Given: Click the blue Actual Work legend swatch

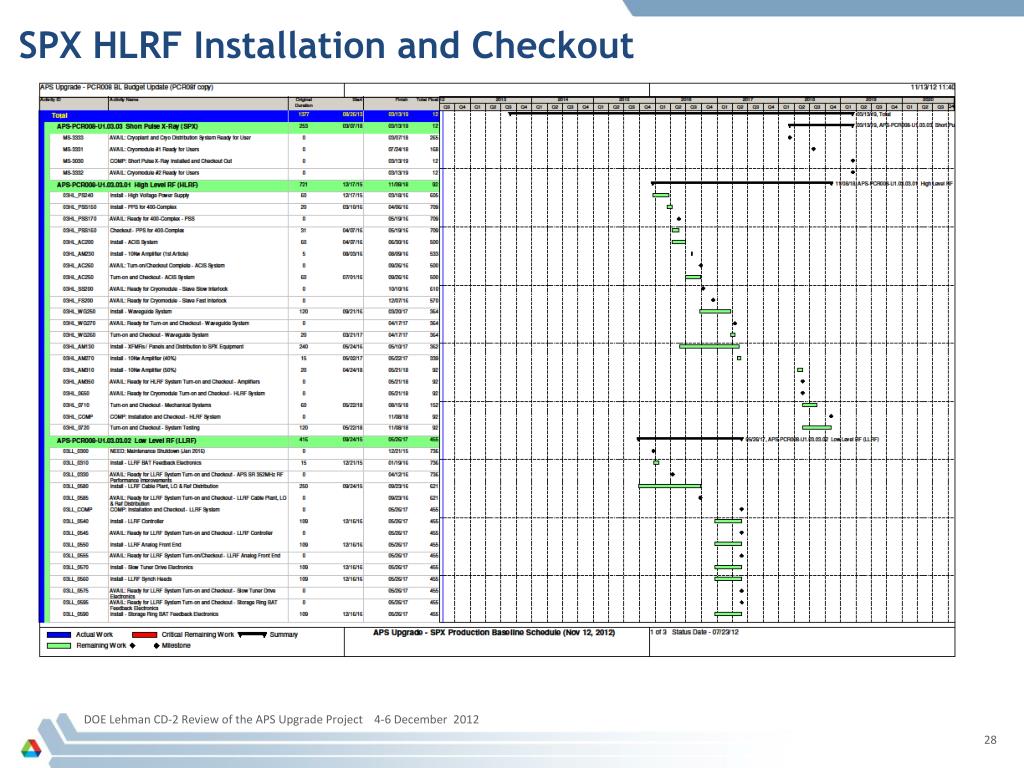Looking at the screenshot, I should tap(59, 635).
